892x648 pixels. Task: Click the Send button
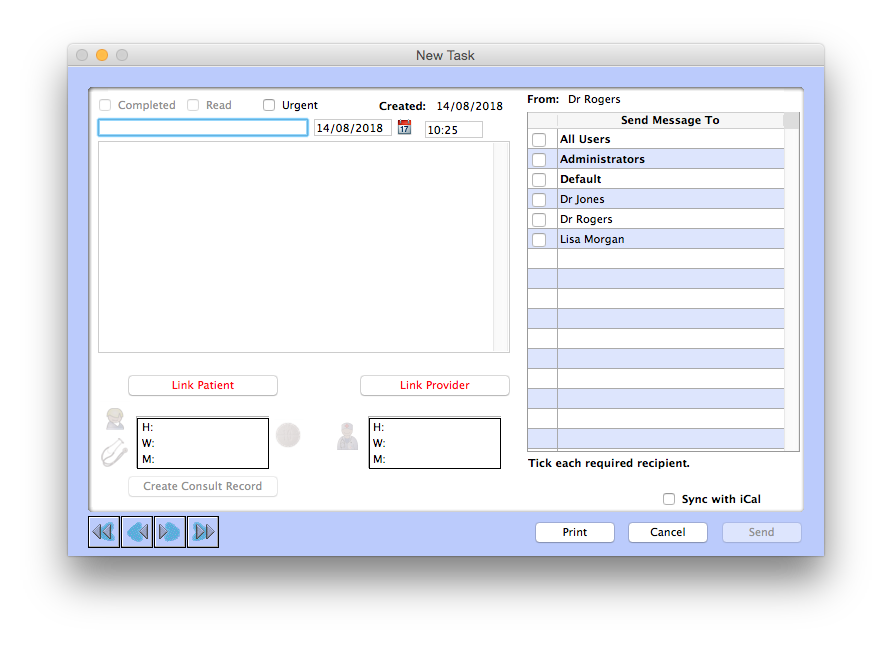click(762, 533)
